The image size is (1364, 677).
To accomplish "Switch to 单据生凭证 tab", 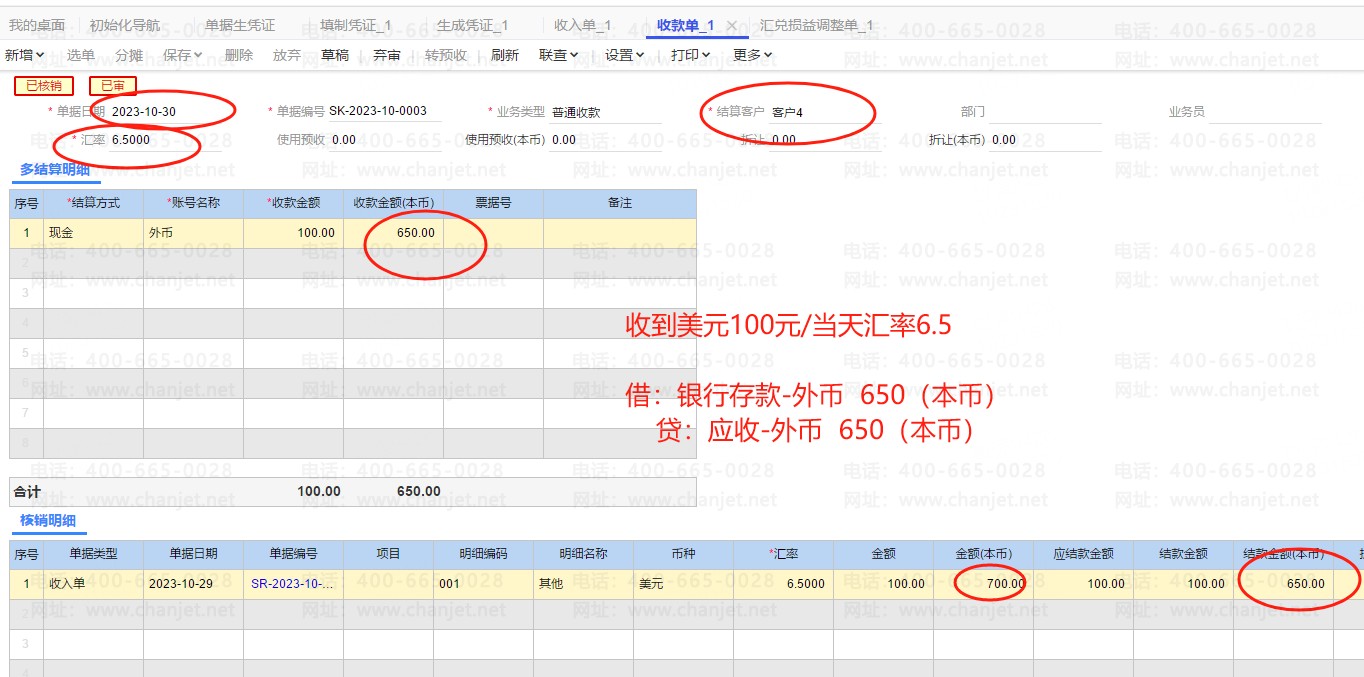I will pos(240,26).
